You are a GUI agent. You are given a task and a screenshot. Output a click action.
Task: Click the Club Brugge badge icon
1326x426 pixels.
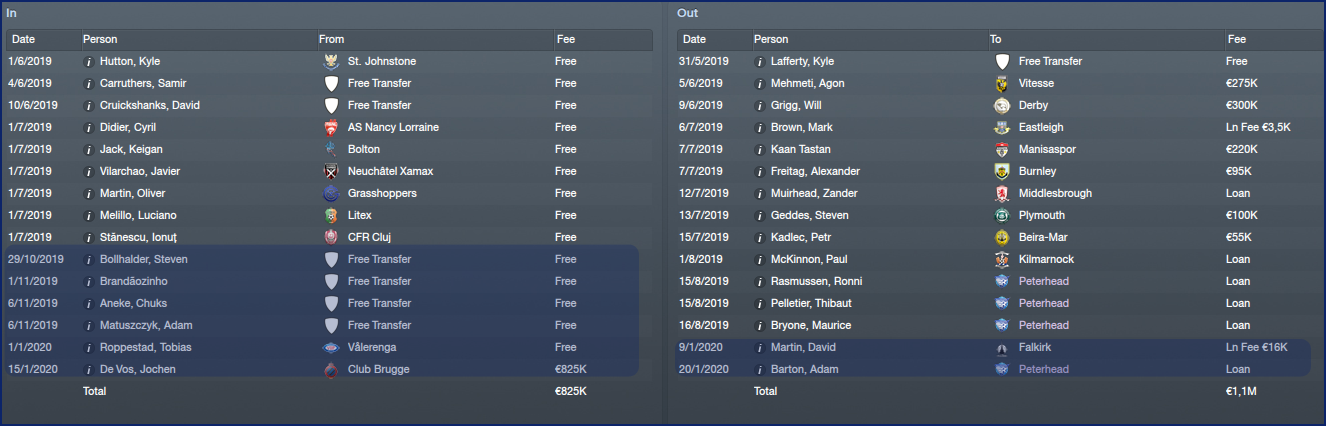331,369
